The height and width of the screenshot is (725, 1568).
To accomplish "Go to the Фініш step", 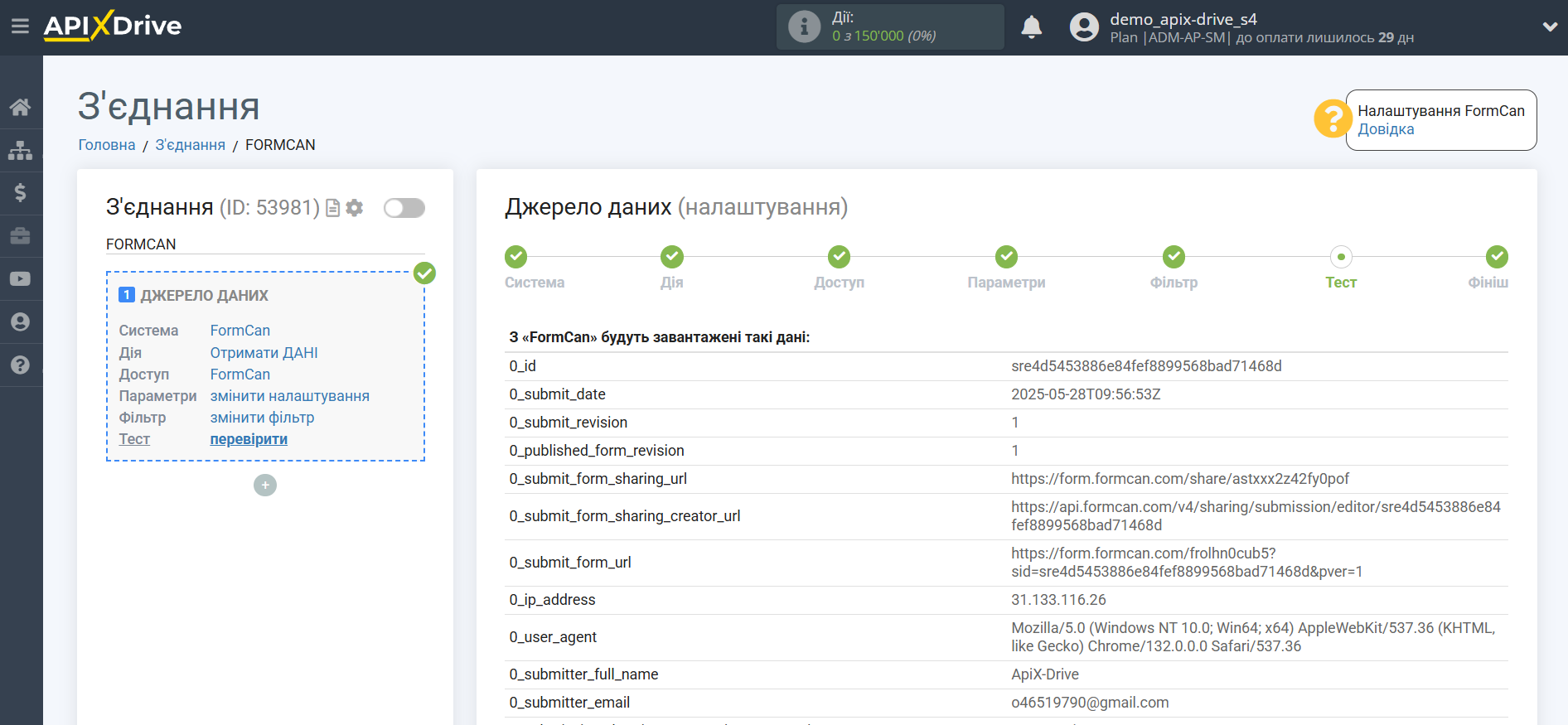I will pyautogui.click(x=1488, y=283).
